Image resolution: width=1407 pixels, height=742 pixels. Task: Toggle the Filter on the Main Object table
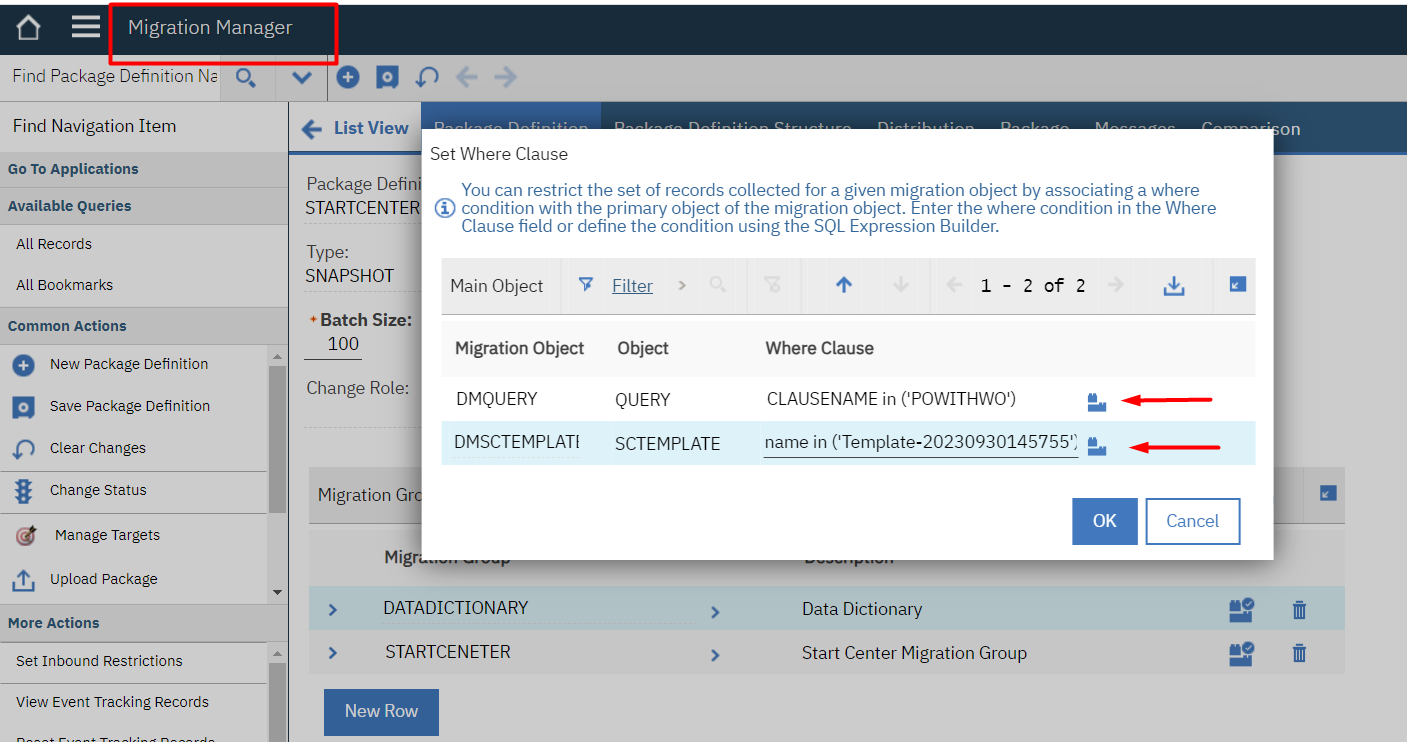point(631,285)
